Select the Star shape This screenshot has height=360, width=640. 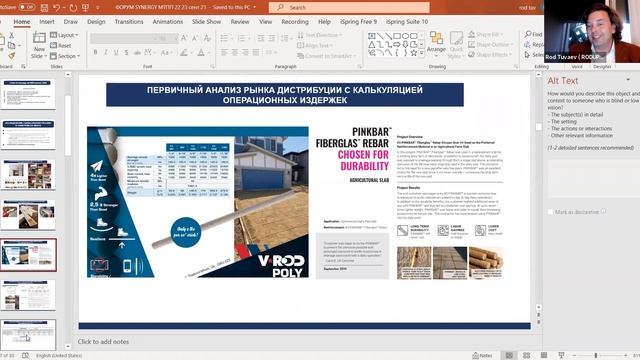(x=413, y=53)
